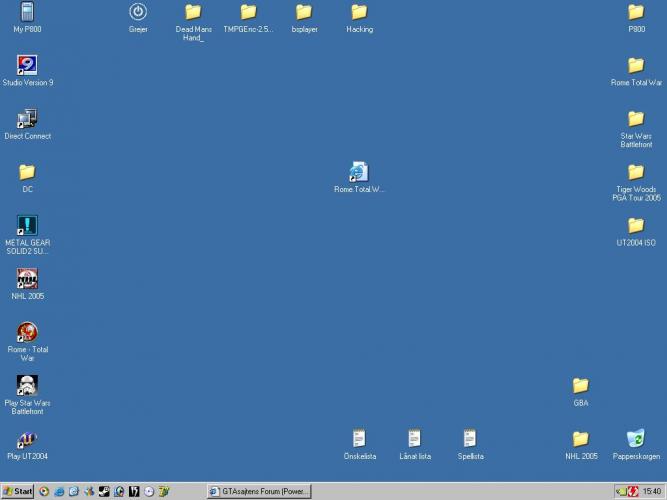
Task: Launch Play UT2004 shortcut
Action: click(27, 439)
